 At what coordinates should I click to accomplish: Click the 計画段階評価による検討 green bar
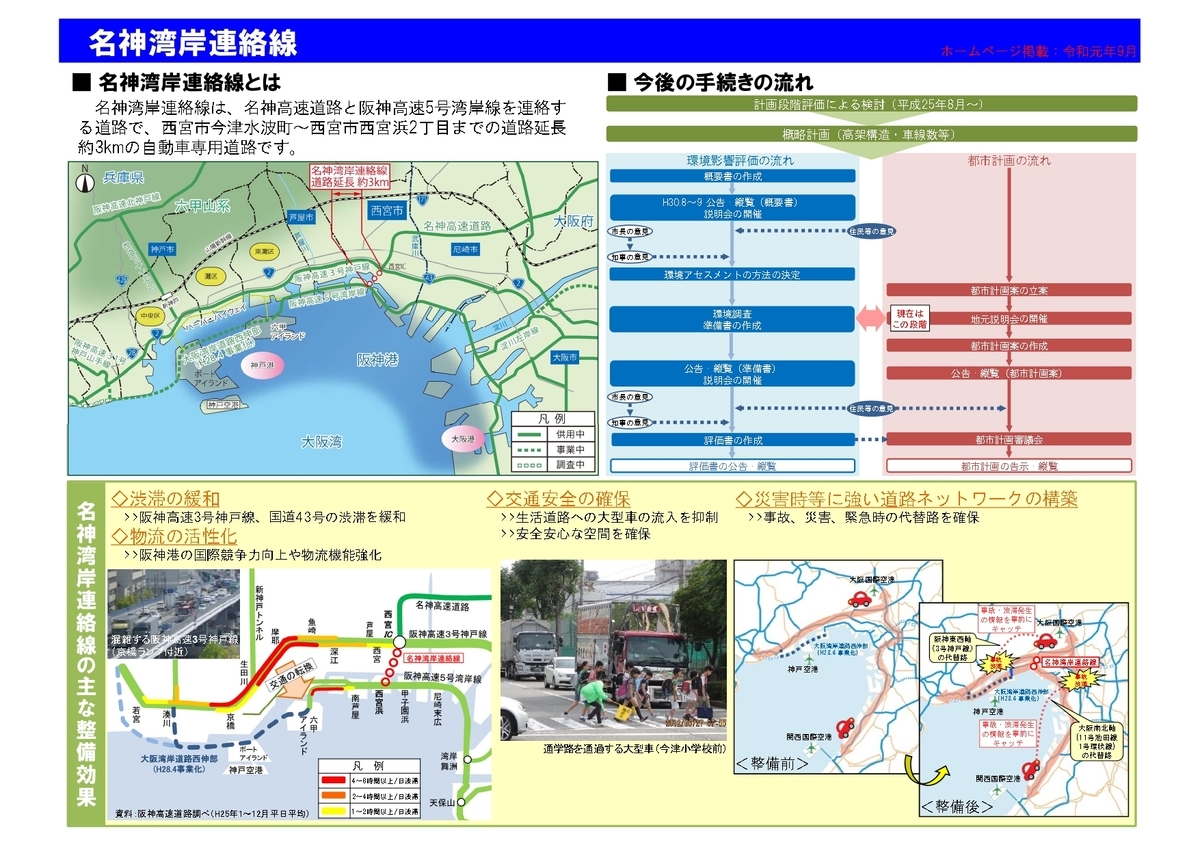coord(869,104)
